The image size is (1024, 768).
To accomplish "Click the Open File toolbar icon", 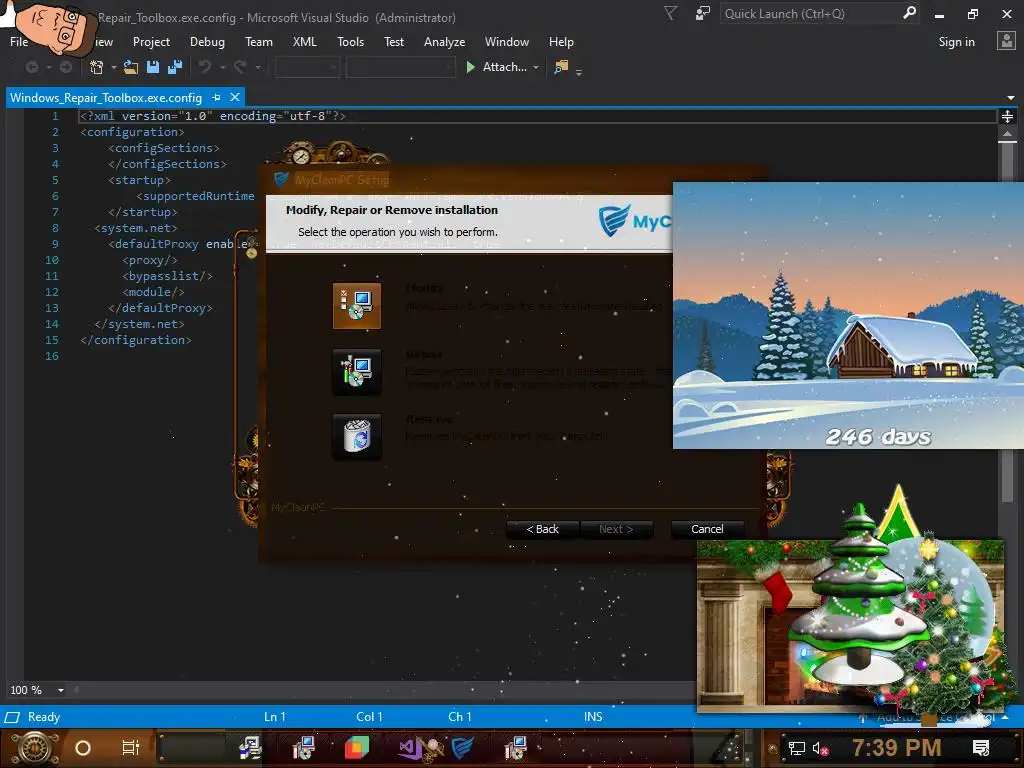I will 131,67.
